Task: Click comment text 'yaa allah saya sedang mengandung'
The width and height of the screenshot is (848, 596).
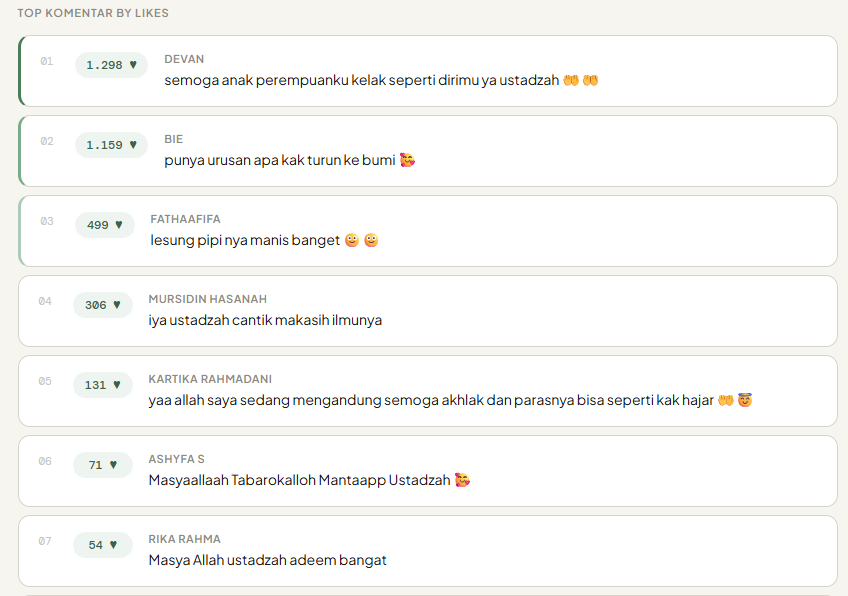Action: point(265,400)
